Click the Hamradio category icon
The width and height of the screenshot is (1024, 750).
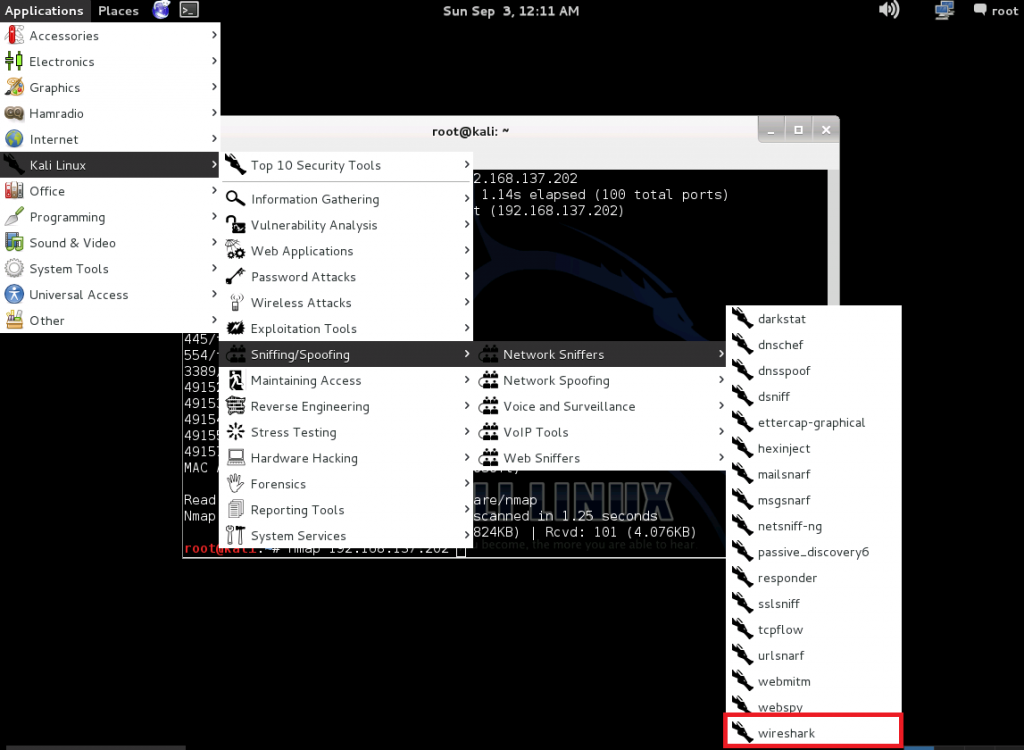(14, 113)
